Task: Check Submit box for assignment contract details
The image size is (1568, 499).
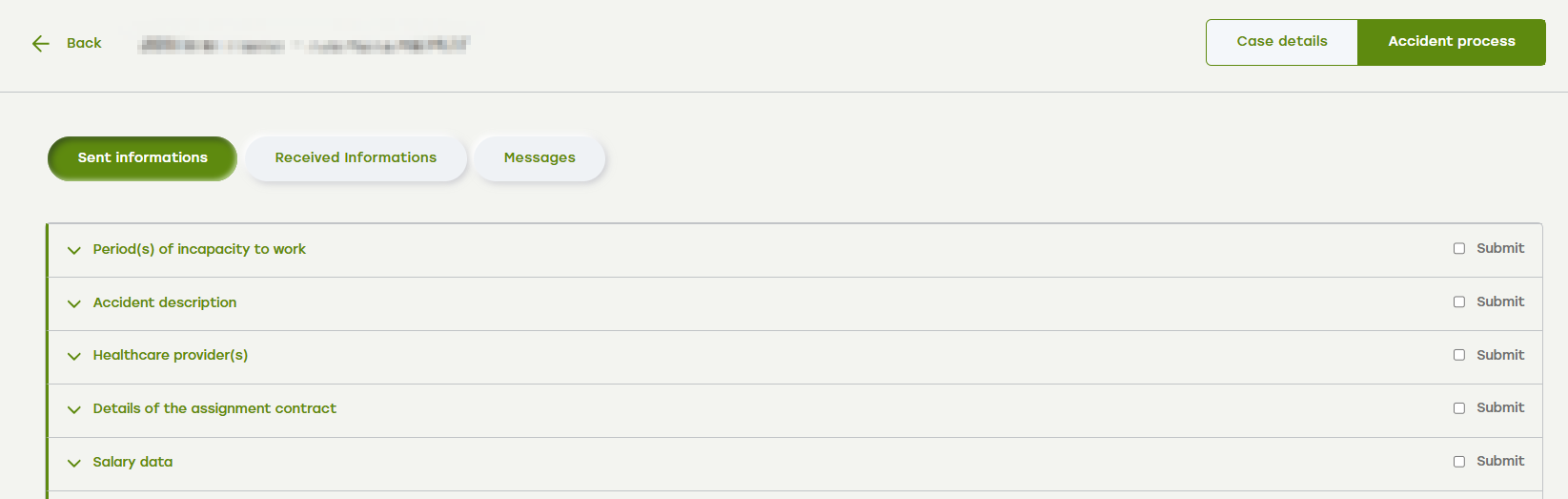Action: click(1459, 407)
